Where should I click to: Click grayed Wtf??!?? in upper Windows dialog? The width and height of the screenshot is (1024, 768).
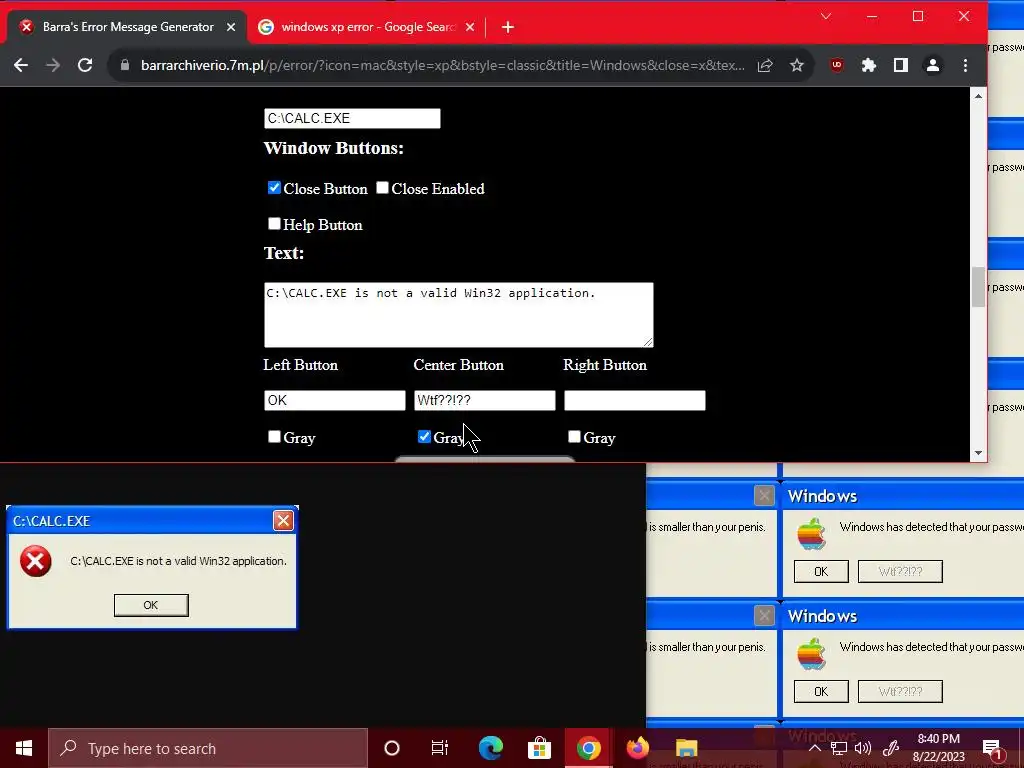click(900, 571)
